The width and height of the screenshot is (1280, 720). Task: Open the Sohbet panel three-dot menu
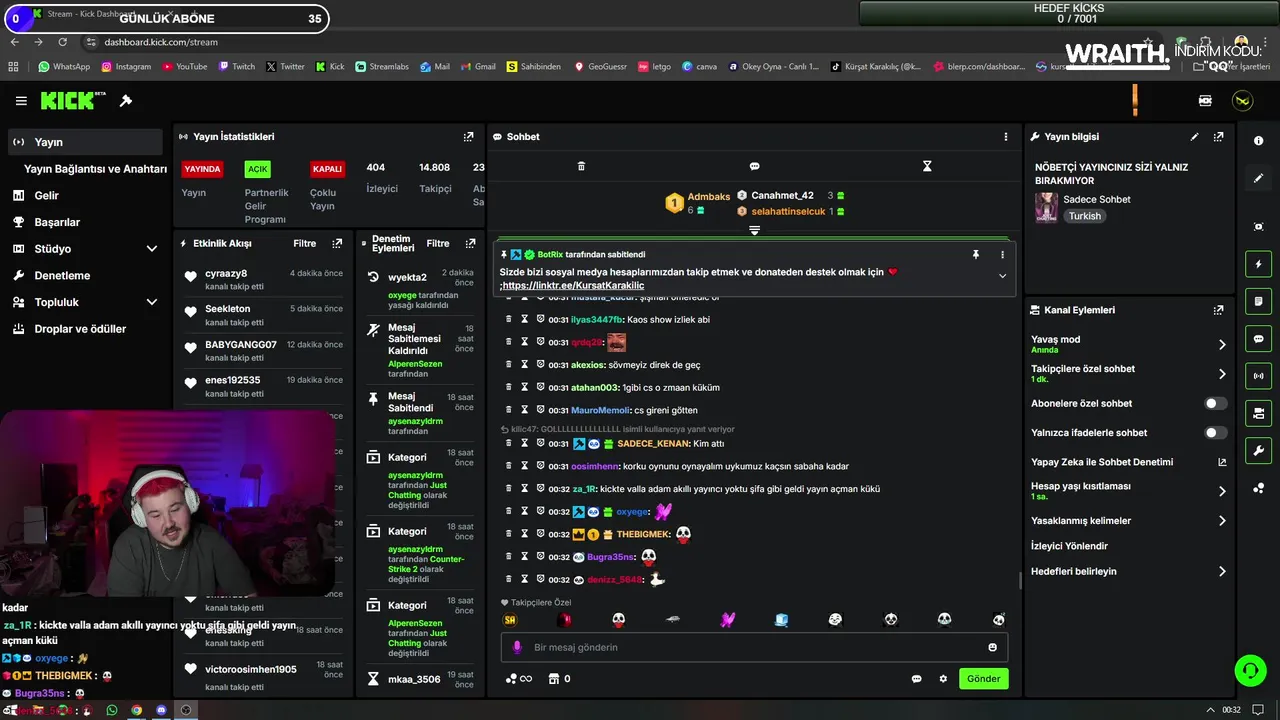(x=1006, y=137)
